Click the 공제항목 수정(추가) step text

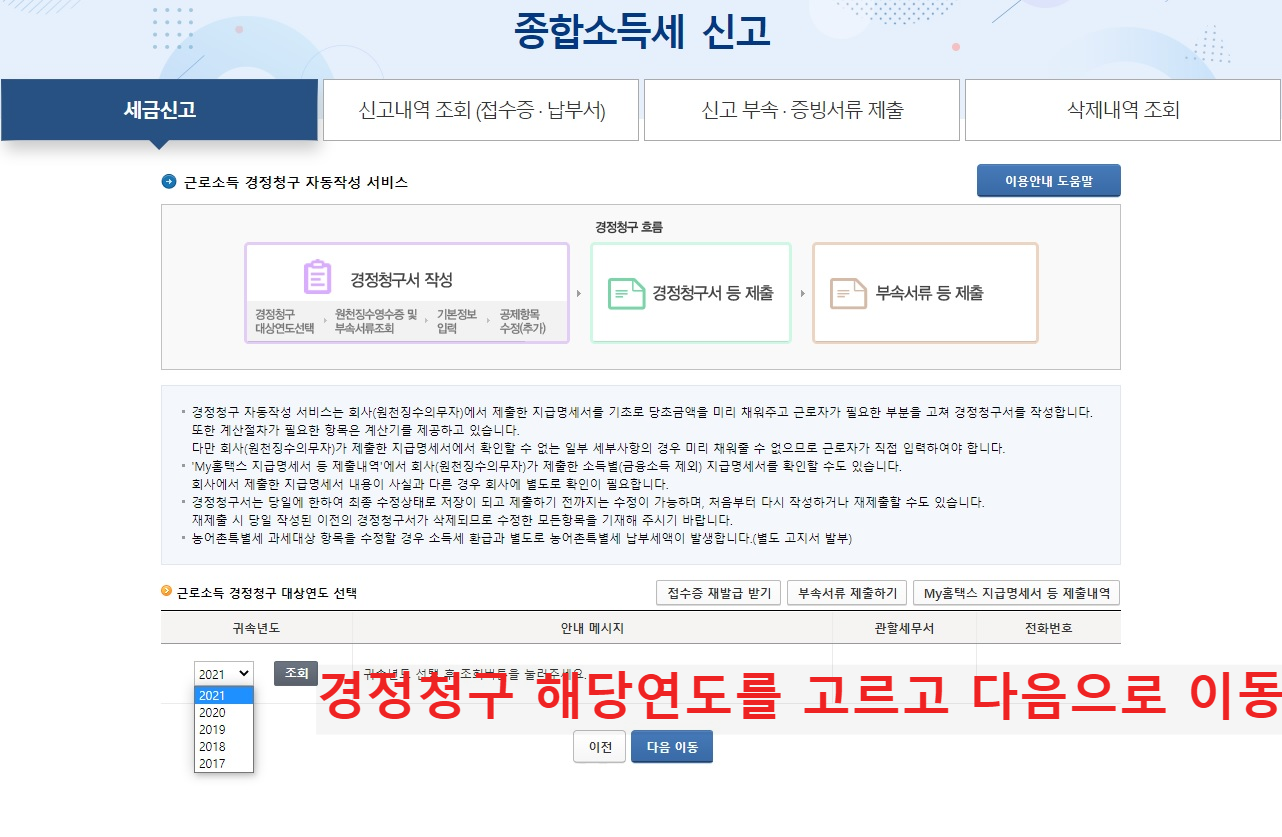point(523,321)
